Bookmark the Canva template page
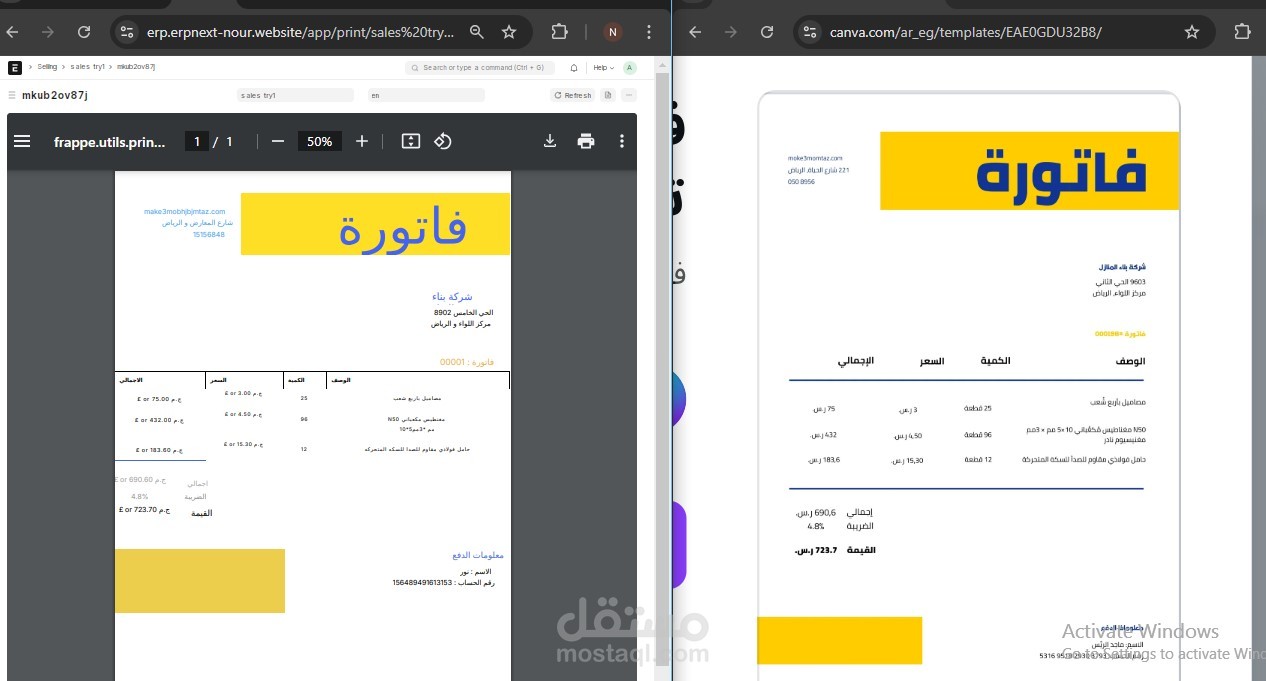This screenshot has width=1266, height=681. pos(1191,32)
